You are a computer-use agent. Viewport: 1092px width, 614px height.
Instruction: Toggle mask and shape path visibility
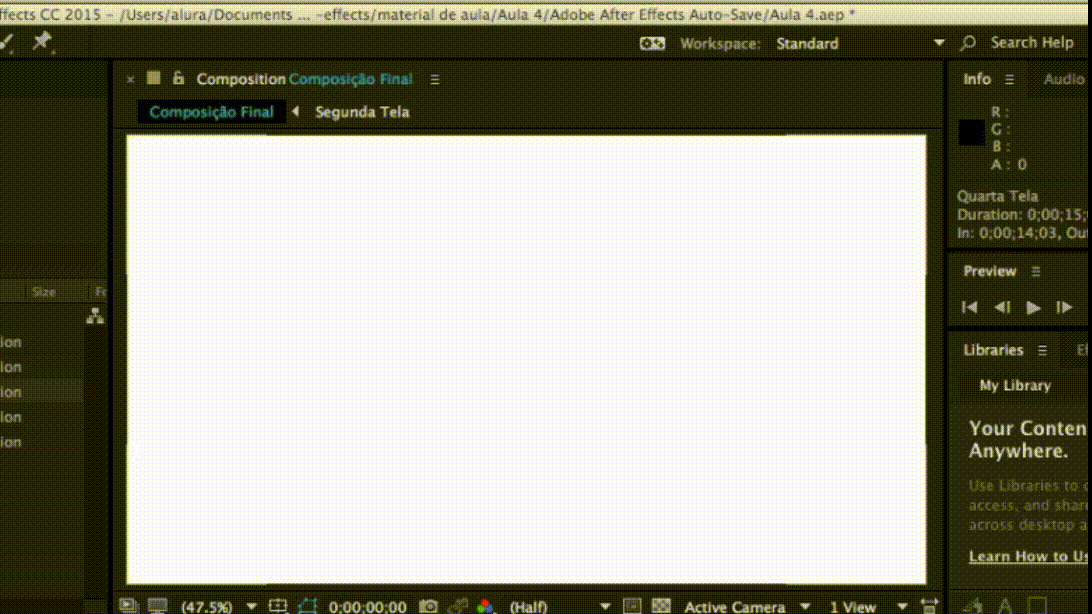(308, 606)
